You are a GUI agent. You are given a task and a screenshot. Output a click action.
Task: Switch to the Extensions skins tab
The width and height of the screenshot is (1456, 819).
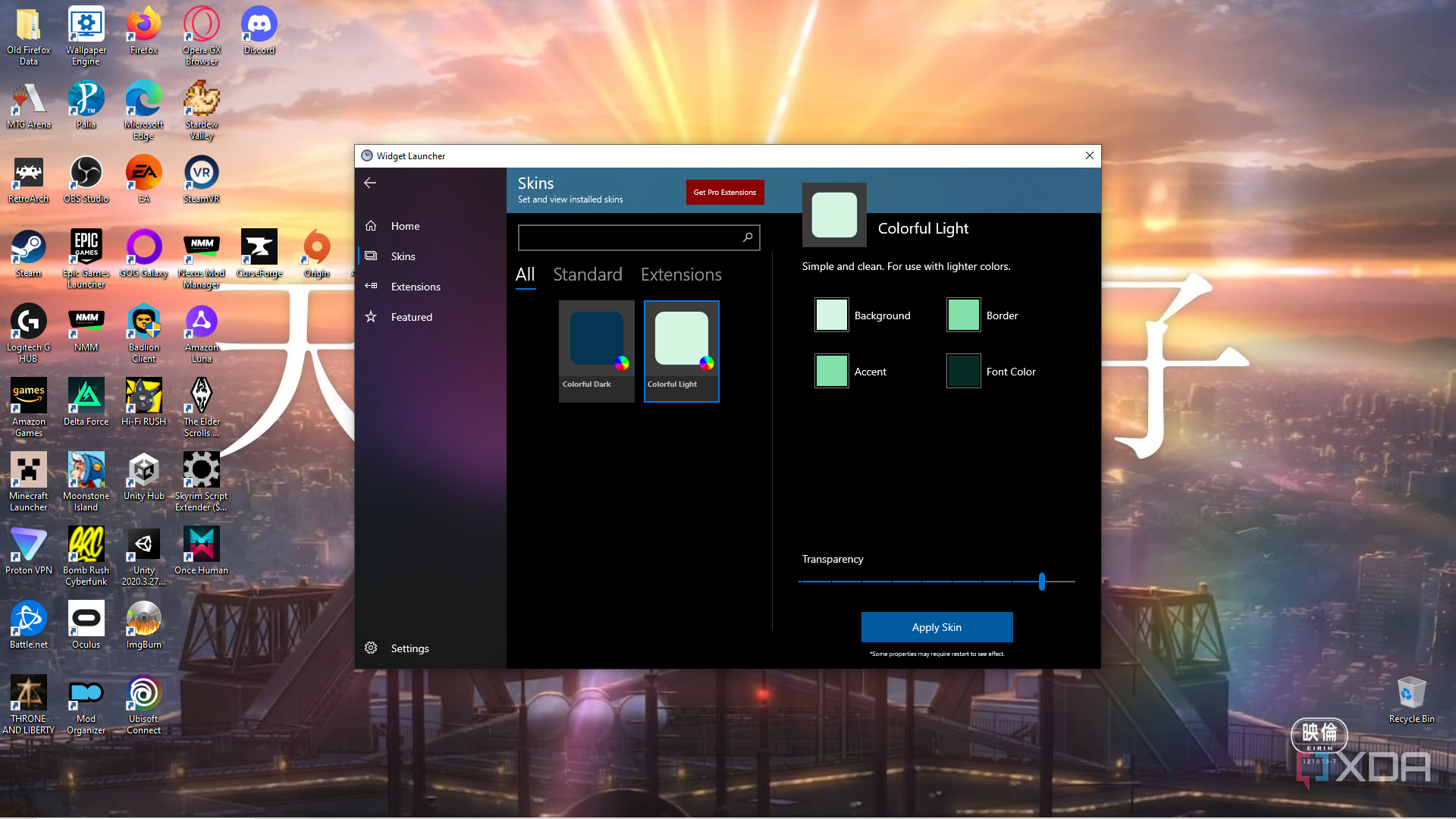coord(680,275)
